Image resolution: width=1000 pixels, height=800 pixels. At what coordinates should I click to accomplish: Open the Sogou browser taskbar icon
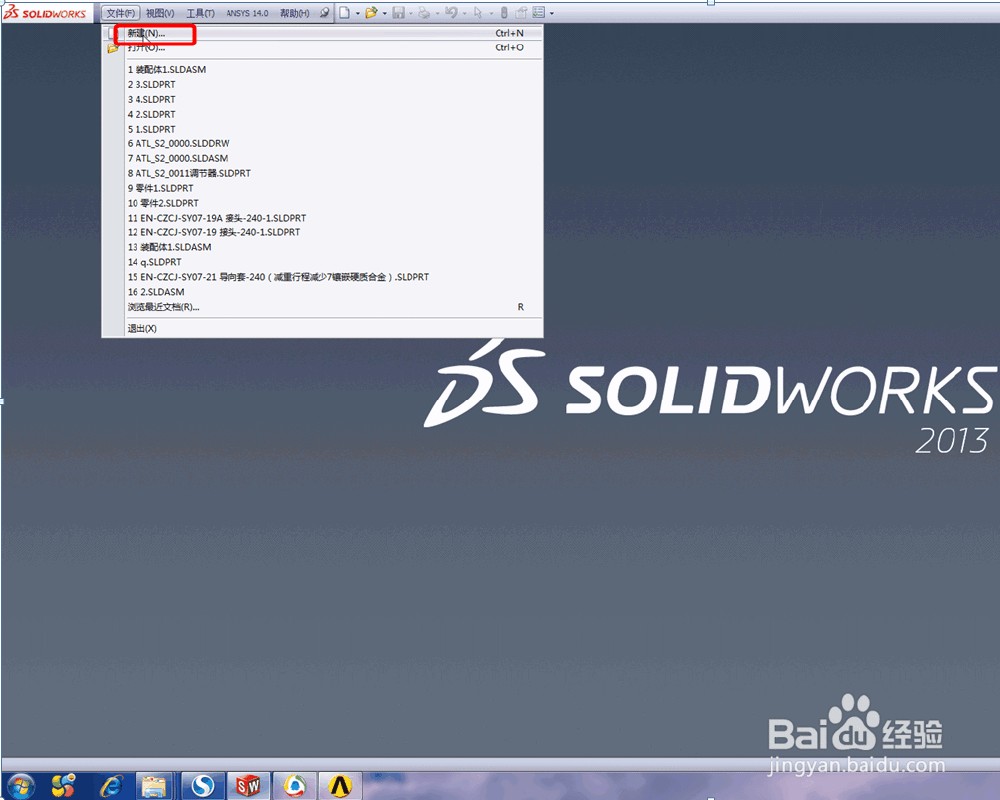click(x=203, y=786)
